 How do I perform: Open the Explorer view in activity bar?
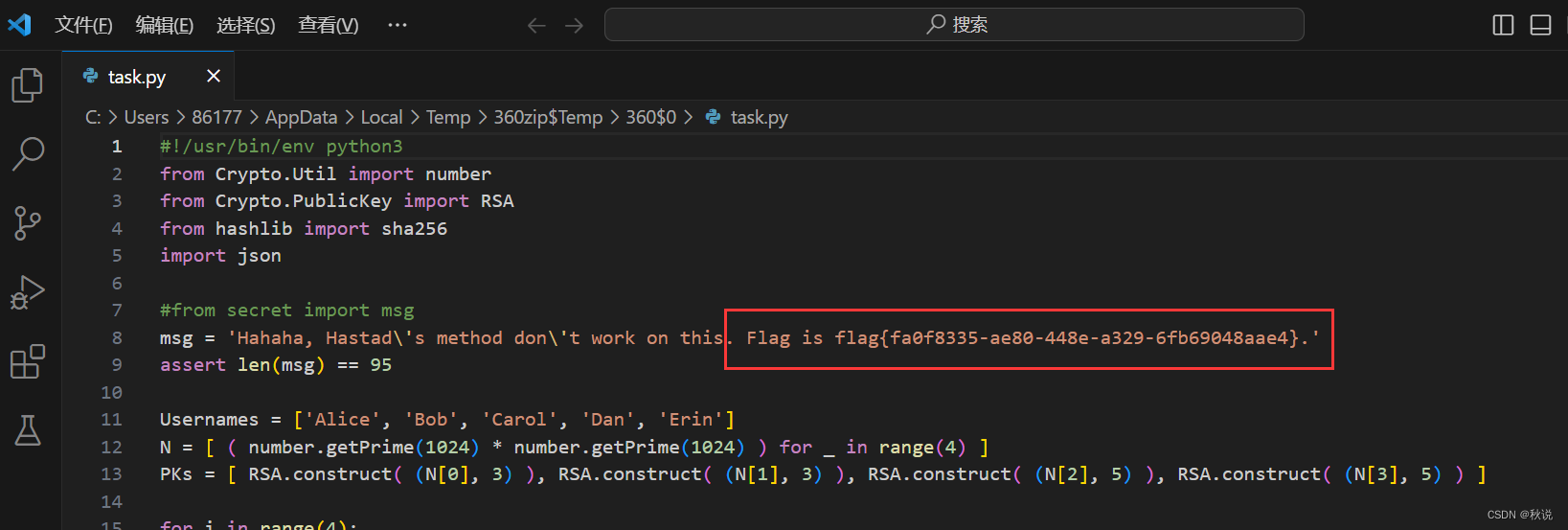pos(28,85)
